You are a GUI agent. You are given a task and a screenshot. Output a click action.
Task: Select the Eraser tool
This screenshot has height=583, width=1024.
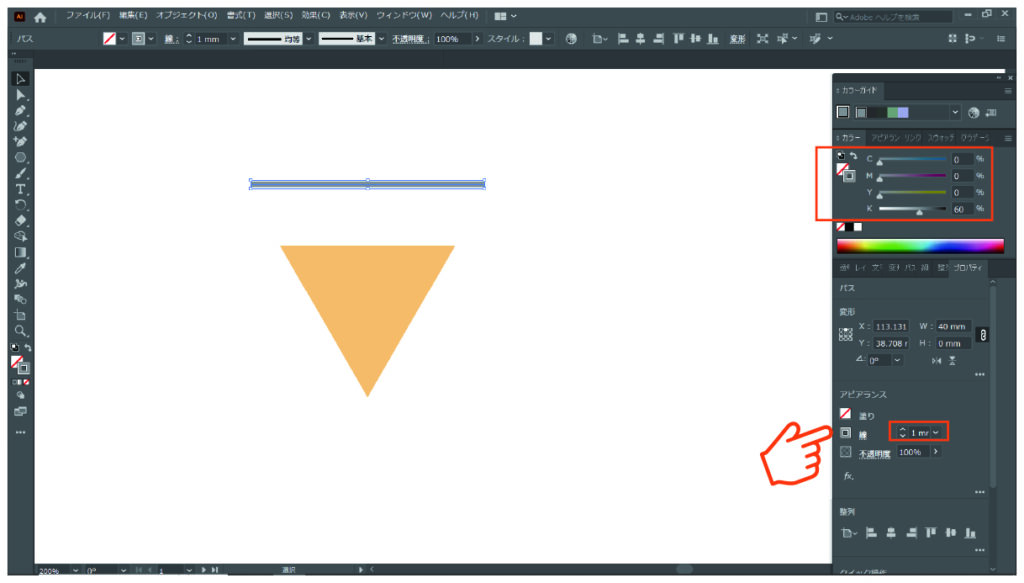[20, 221]
